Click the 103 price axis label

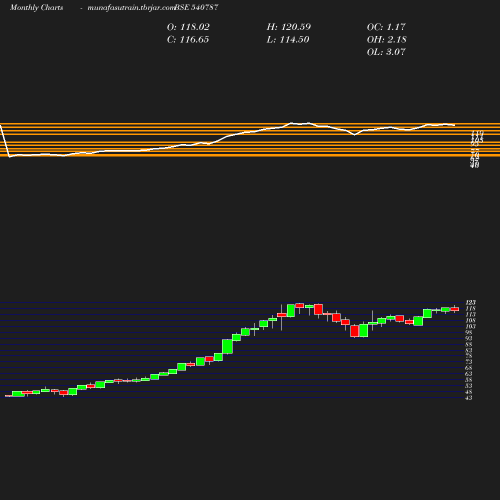471,326
